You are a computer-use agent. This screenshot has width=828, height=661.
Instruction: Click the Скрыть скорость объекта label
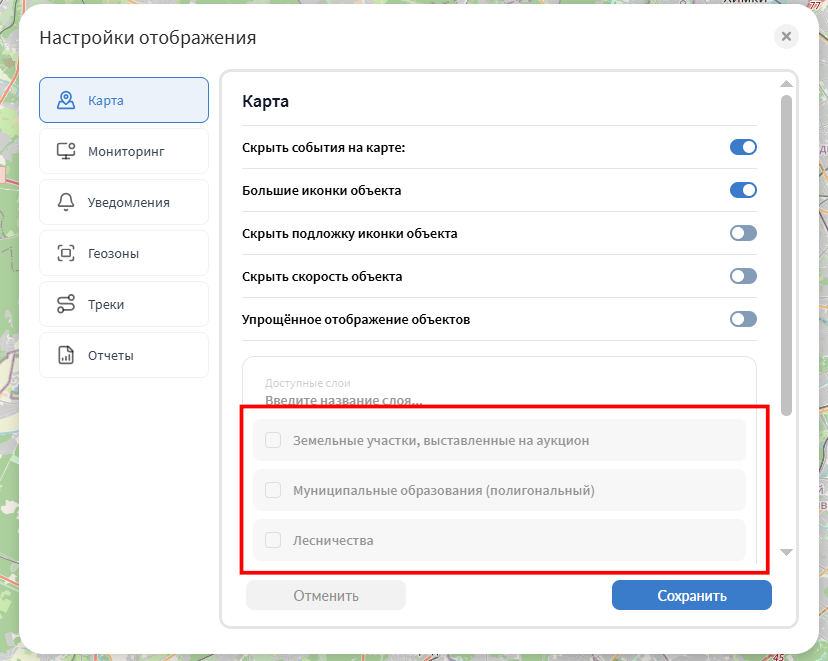[322, 277]
